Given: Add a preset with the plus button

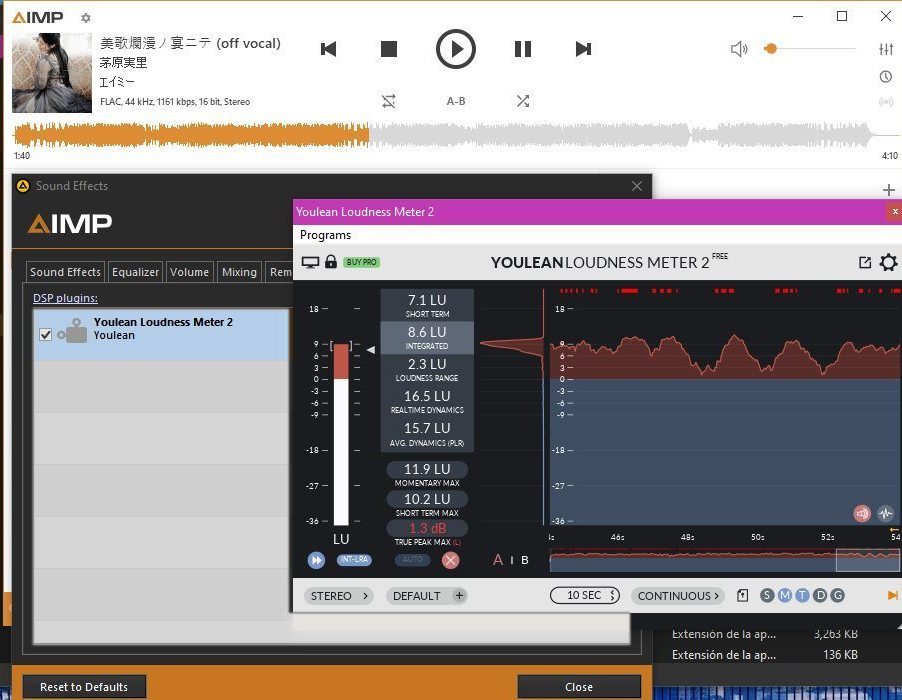Looking at the screenshot, I should pos(459,596).
